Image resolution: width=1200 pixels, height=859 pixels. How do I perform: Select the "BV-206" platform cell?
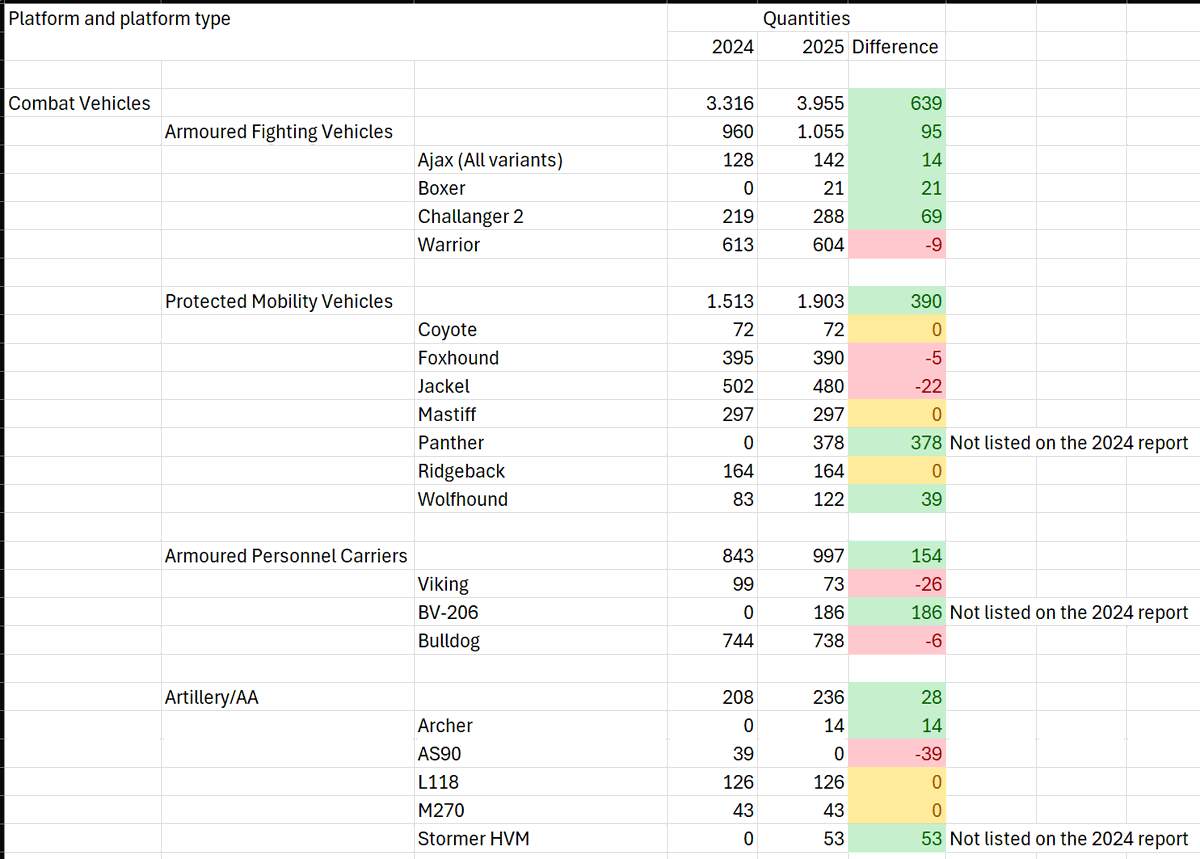tap(540, 612)
